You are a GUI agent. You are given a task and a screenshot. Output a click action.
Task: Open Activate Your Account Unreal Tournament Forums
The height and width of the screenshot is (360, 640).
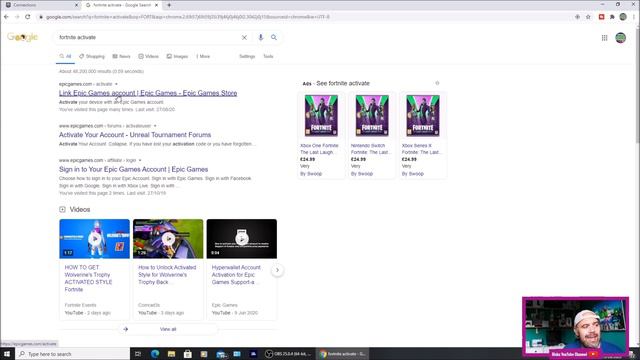[x=135, y=135]
